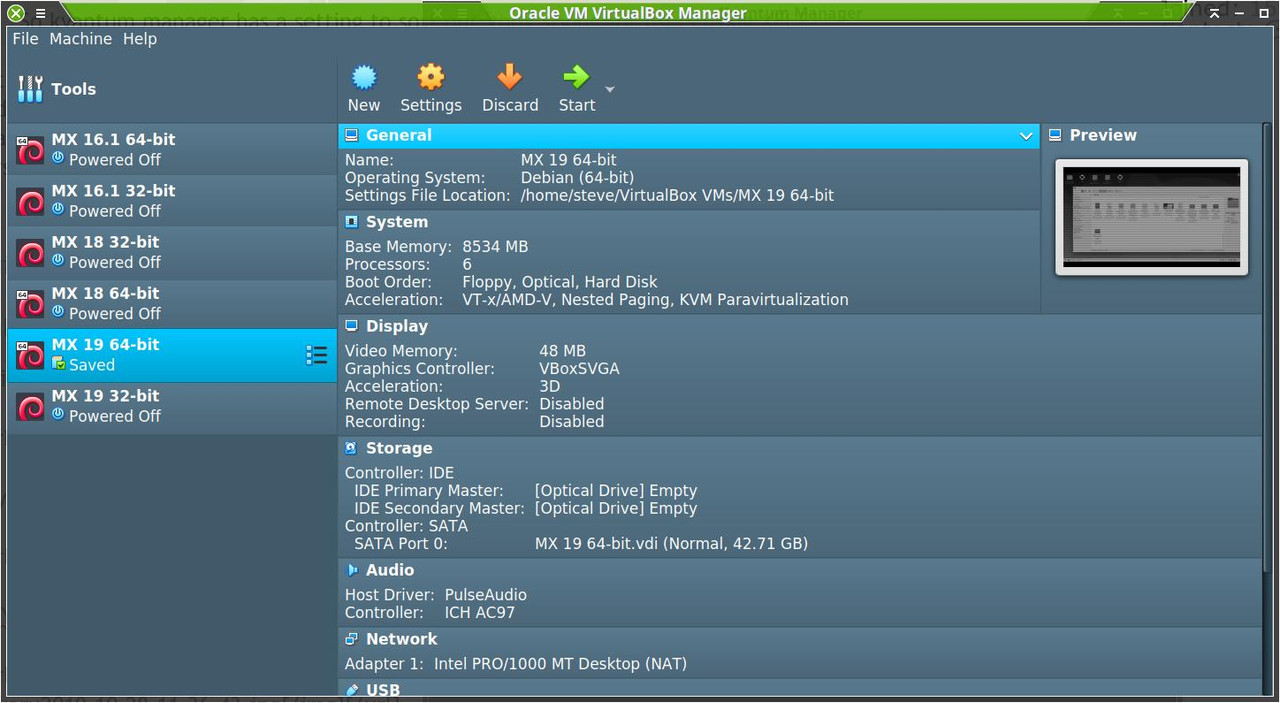
Task: Click power-off status icon of MX 19 32-bit
Action: [x=58, y=415]
